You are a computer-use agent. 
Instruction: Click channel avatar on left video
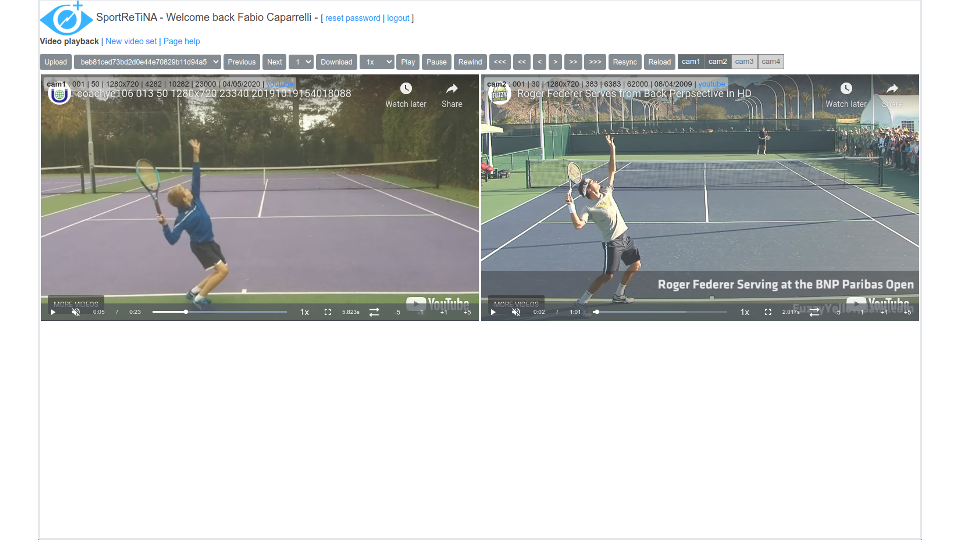(59, 94)
